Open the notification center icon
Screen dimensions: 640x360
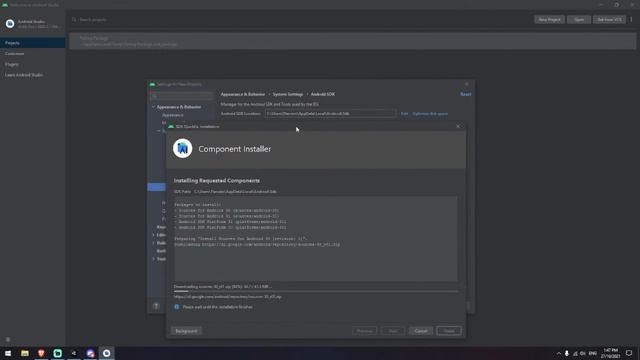pyautogui.click(x=629, y=353)
